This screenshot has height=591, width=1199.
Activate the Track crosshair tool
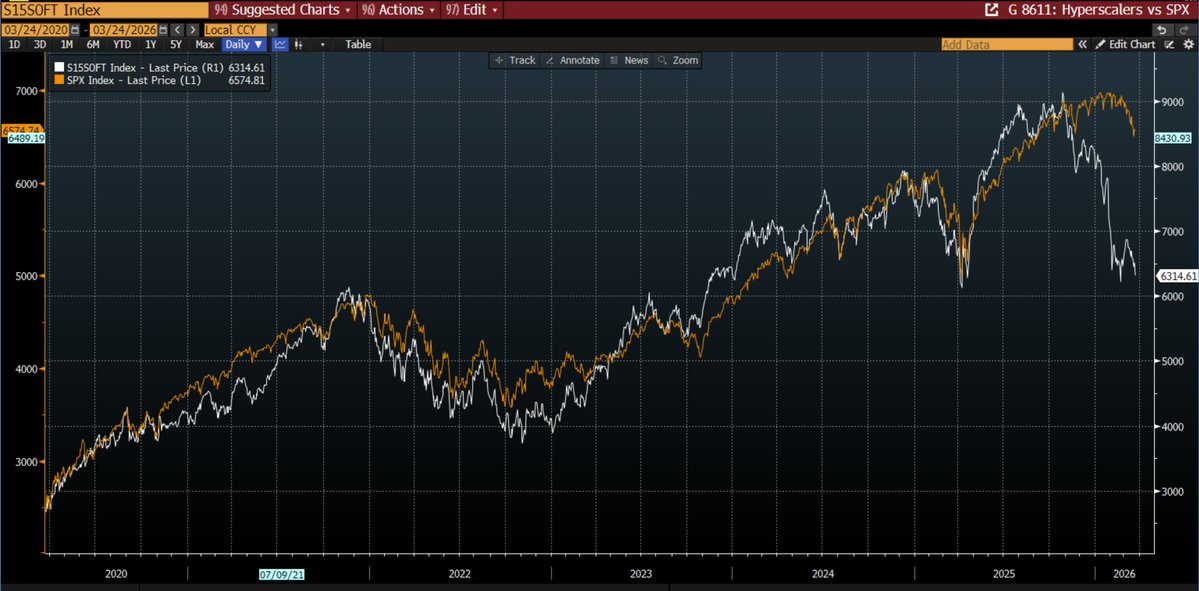(x=515, y=60)
